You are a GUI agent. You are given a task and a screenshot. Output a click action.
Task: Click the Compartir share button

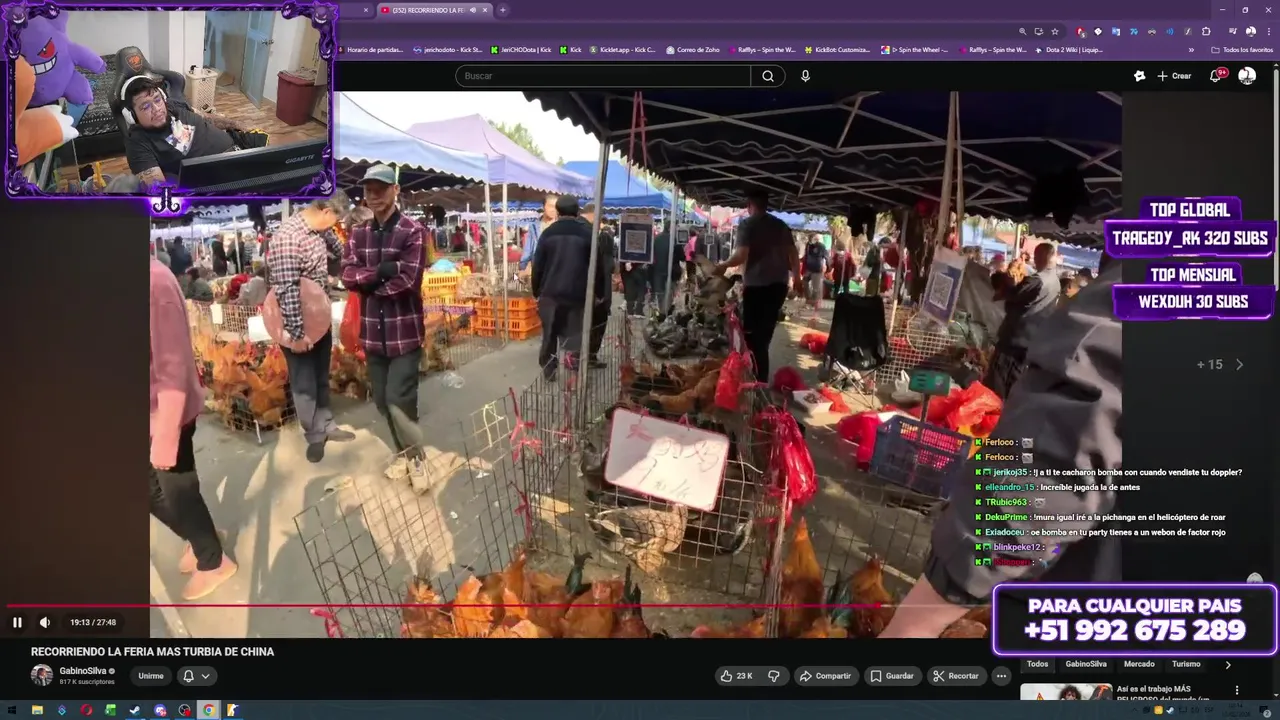pos(825,676)
